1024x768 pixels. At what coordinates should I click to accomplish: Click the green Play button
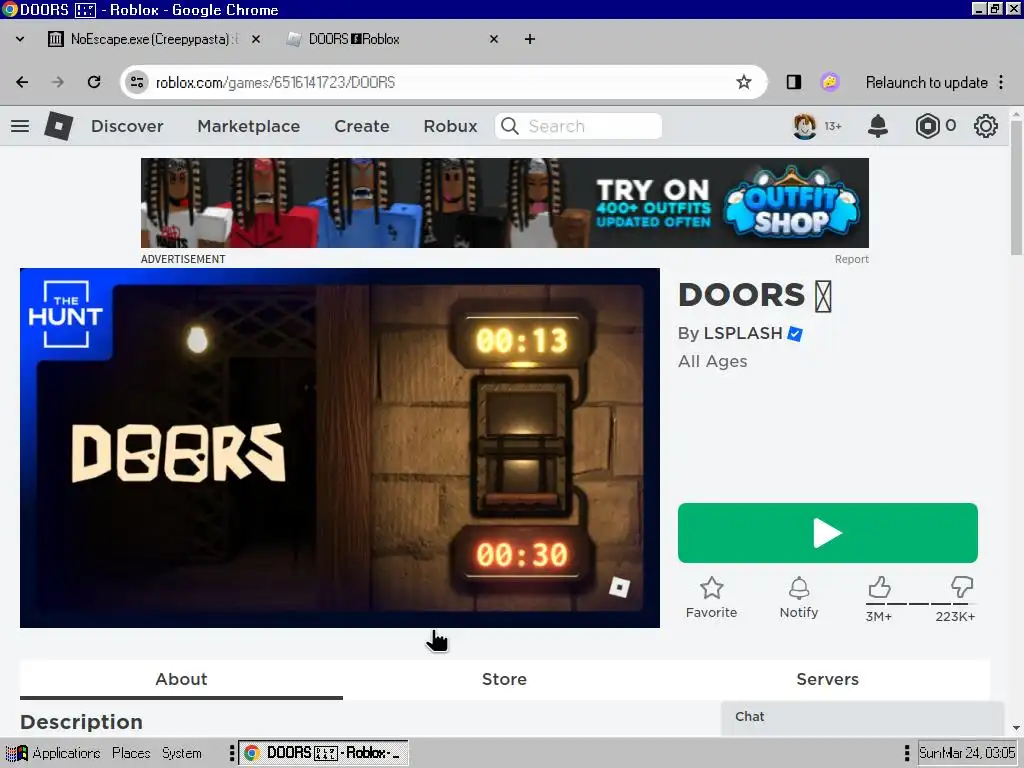827,533
